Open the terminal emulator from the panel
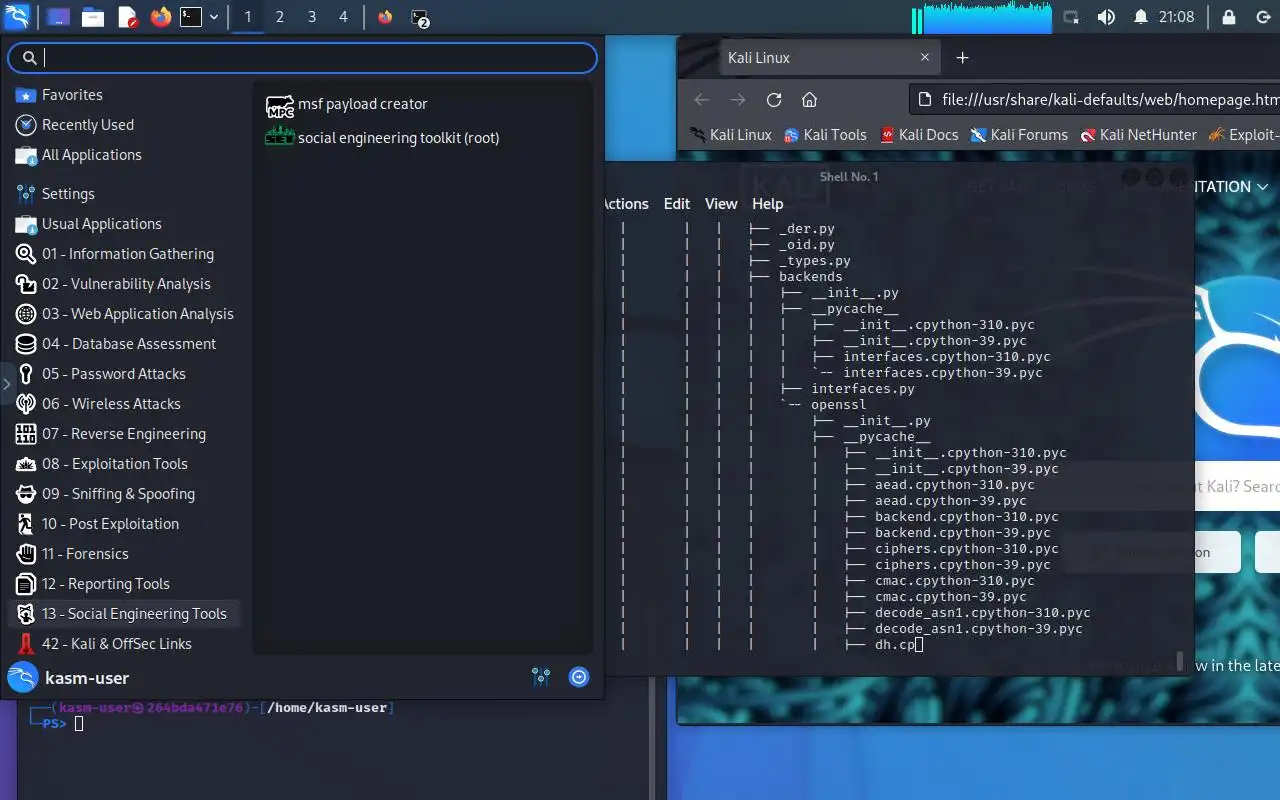Viewport: 1280px width, 800px height. tap(191, 17)
